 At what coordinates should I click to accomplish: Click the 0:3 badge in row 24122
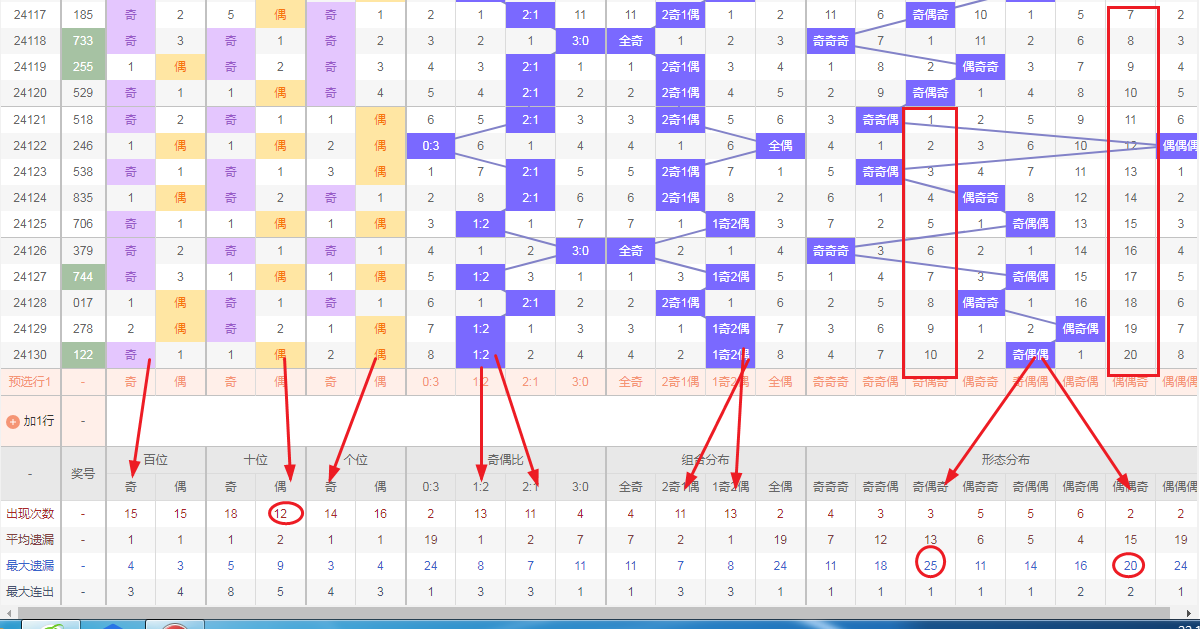431,146
